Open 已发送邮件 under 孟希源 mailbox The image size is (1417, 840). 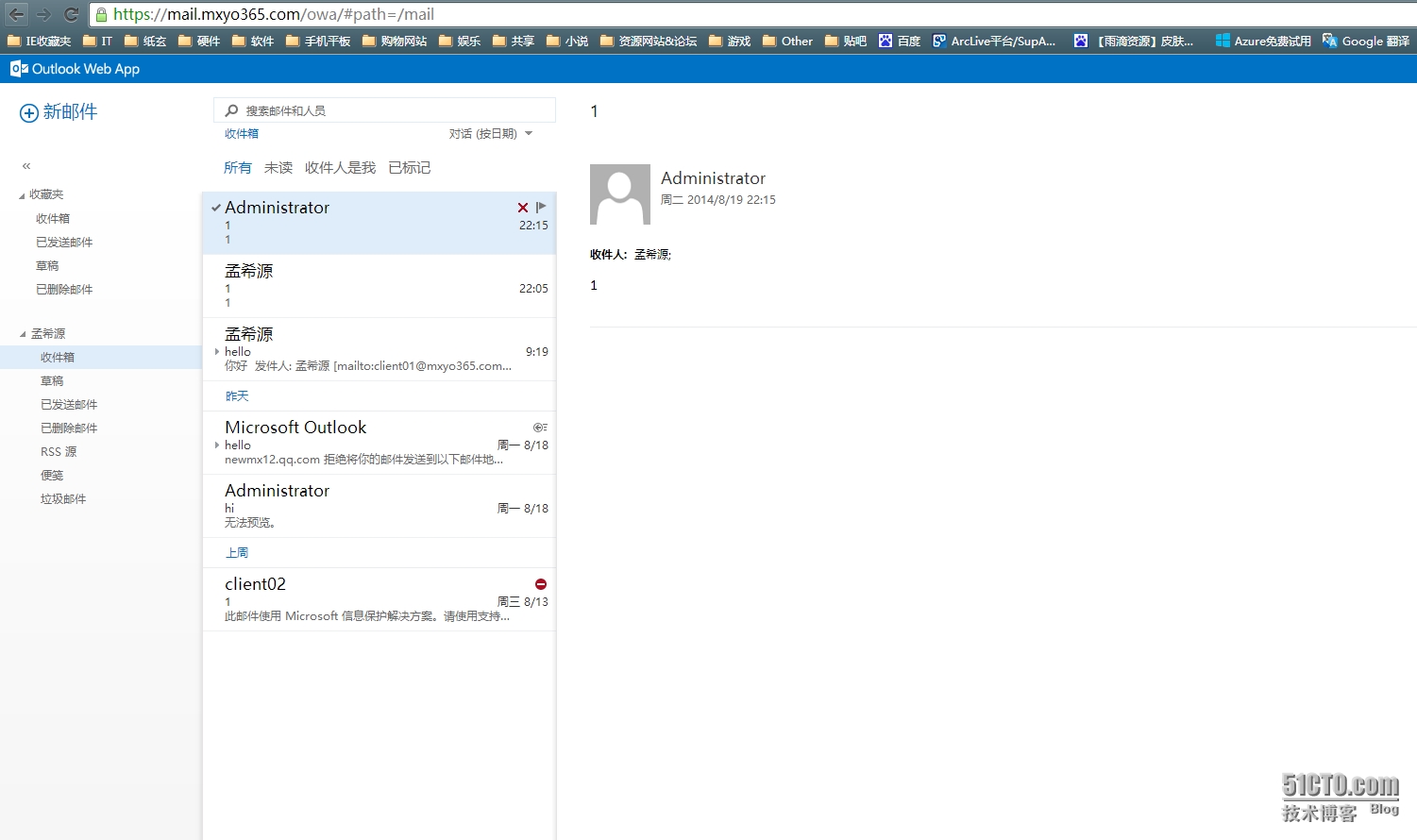[69, 405]
